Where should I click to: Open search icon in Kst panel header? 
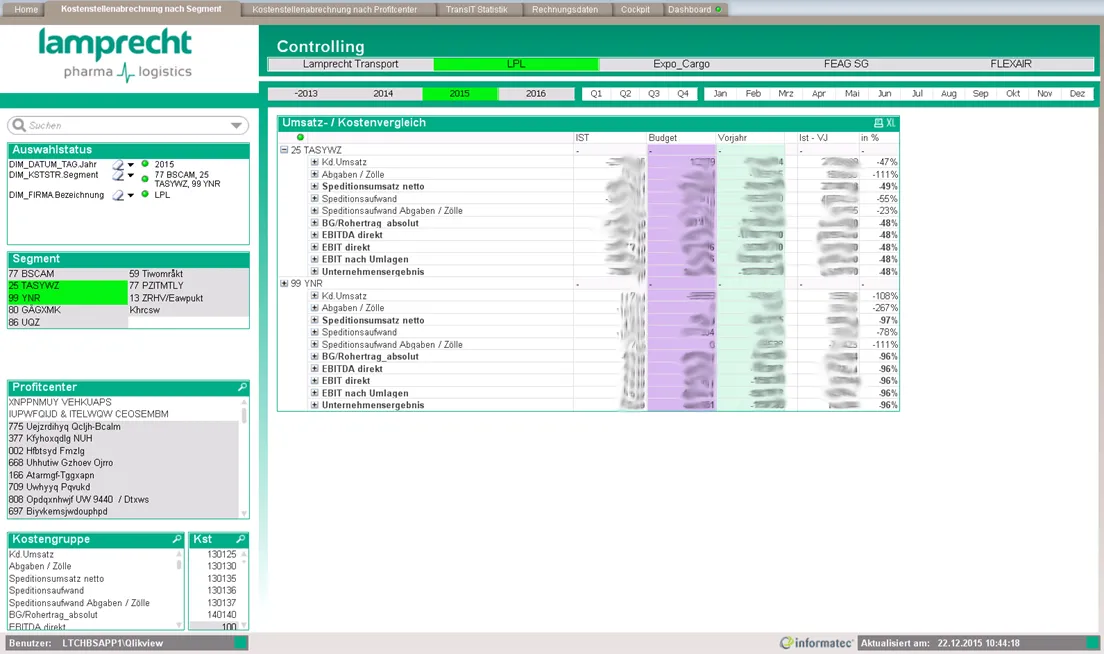pos(240,539)
